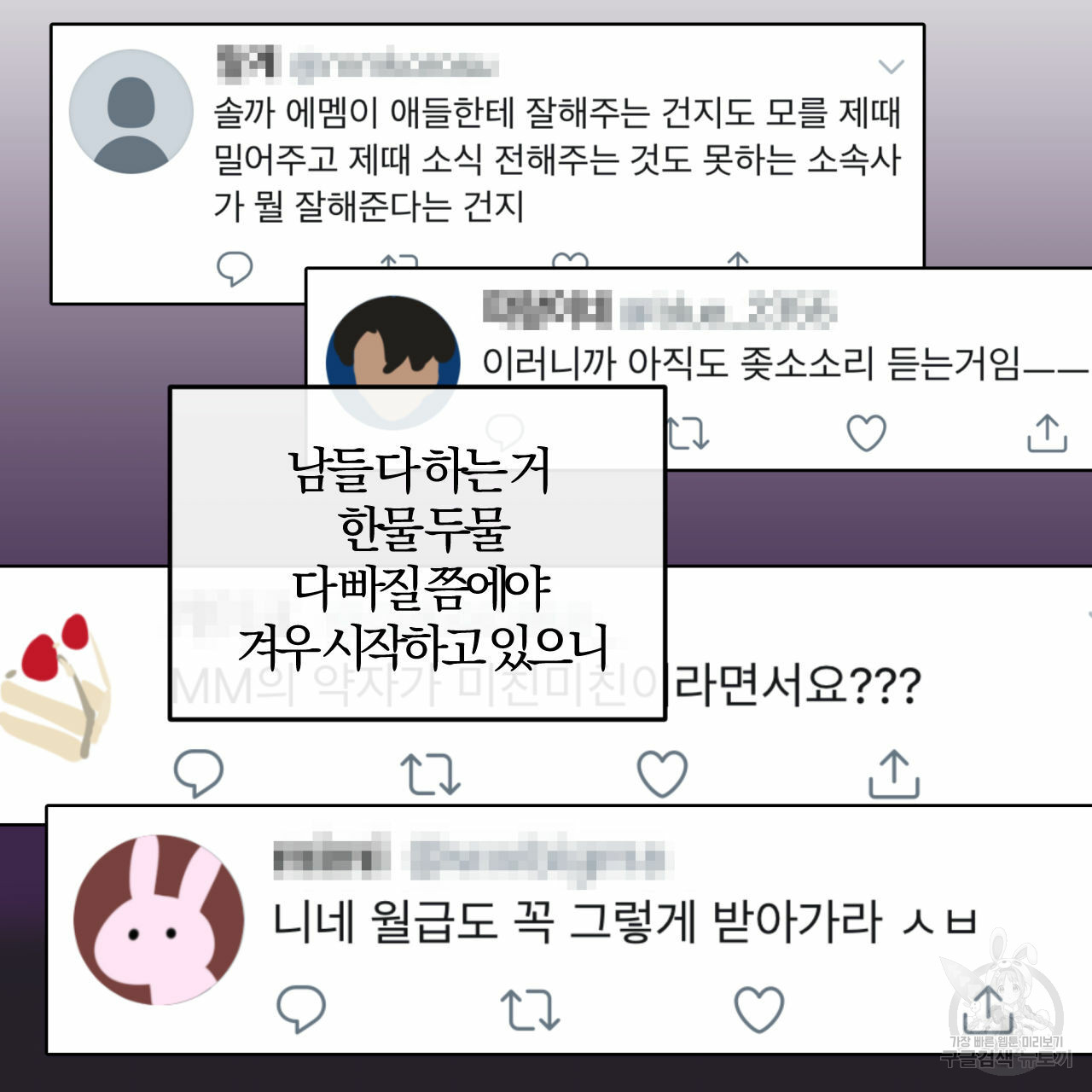Open the gray default profile avatar
The image size is (1092, 1092).
pyautogui.click(x=131, y=112)
